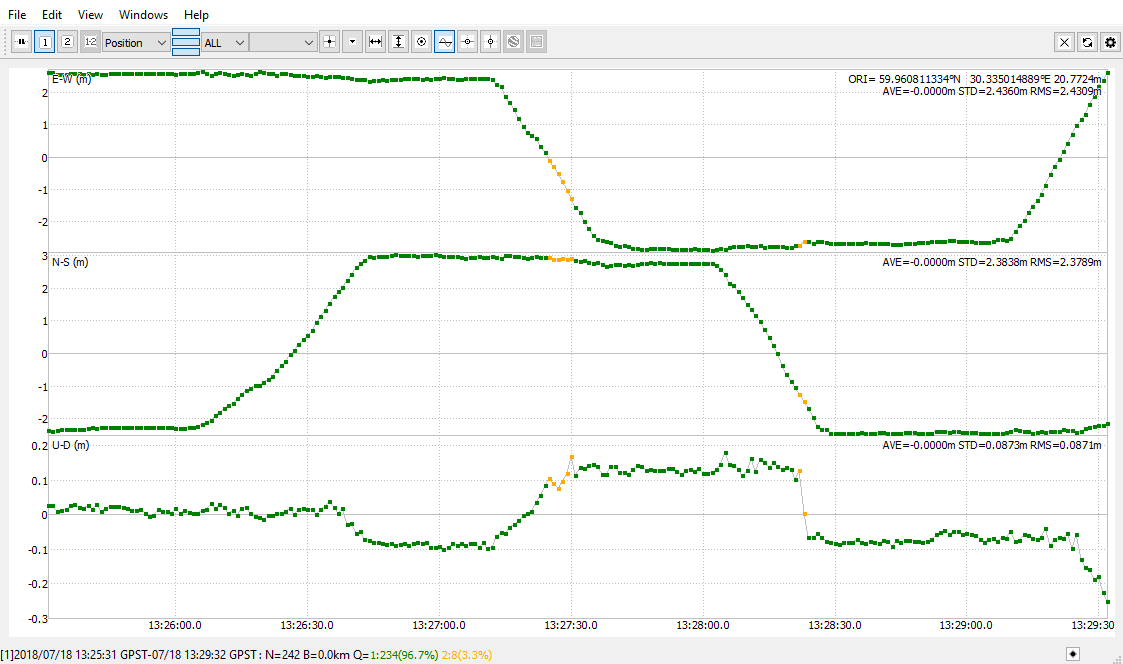Image resolution: width=1123 pixels, height=664 pixels.
Task: Click the circled dot track-point icon
Action: point(421,42)
